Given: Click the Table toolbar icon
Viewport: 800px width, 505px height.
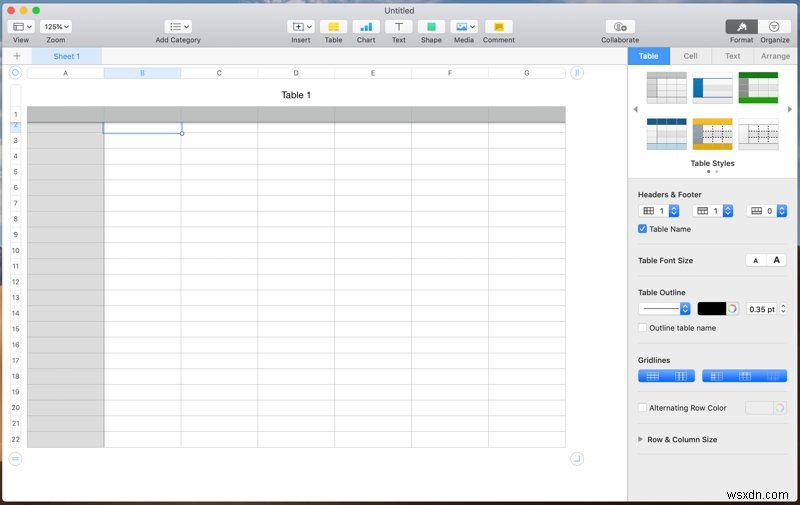Looking at the screenshot, I should (x=333, y=27).
